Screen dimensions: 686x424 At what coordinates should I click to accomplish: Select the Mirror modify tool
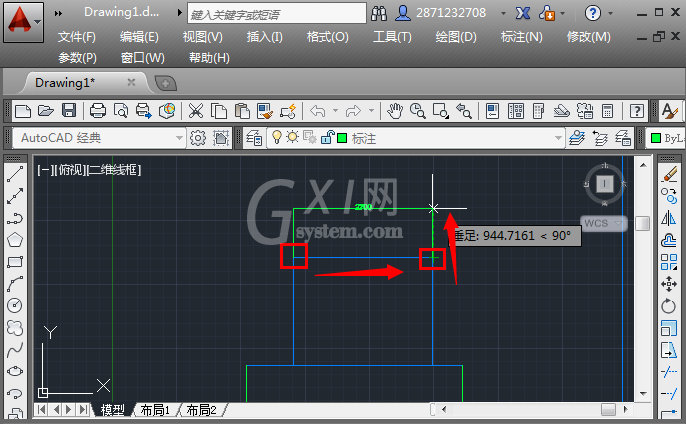(x=669, y=218)
